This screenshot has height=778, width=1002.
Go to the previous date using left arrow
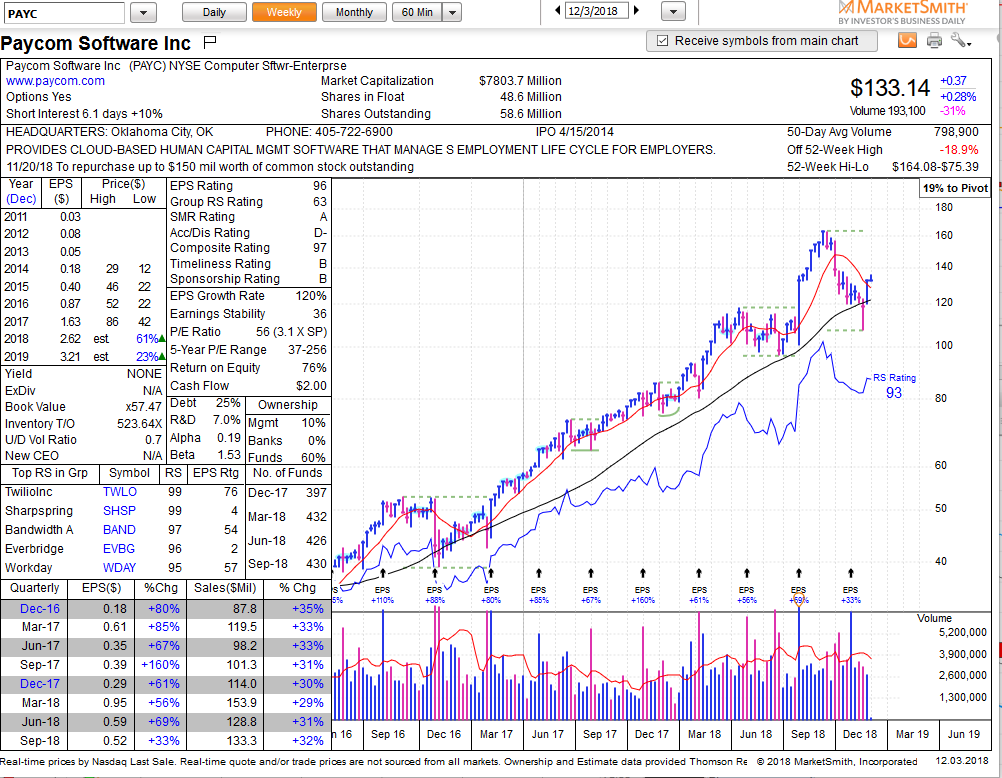(x=558, y=10)
